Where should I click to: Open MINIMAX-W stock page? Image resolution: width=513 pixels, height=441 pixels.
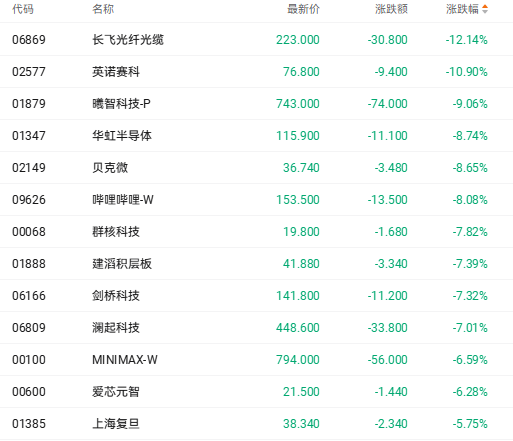(x=125, y=360)
